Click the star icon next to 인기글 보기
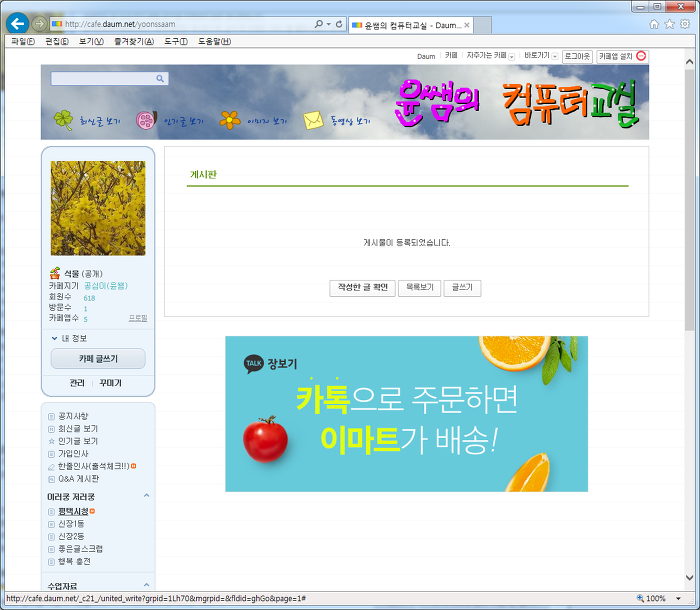Viewport: 700px width, 610px height. pos(51,441)
